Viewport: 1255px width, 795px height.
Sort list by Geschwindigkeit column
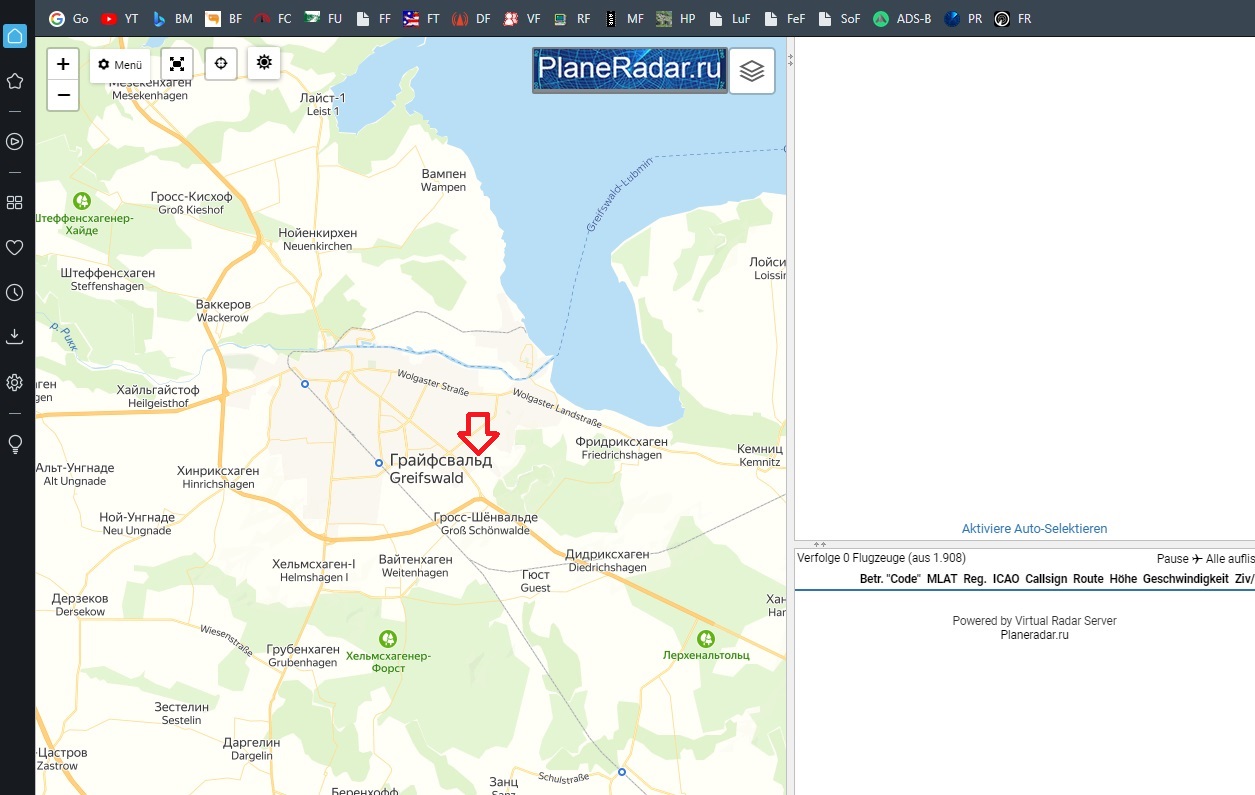coord(1185,579)
